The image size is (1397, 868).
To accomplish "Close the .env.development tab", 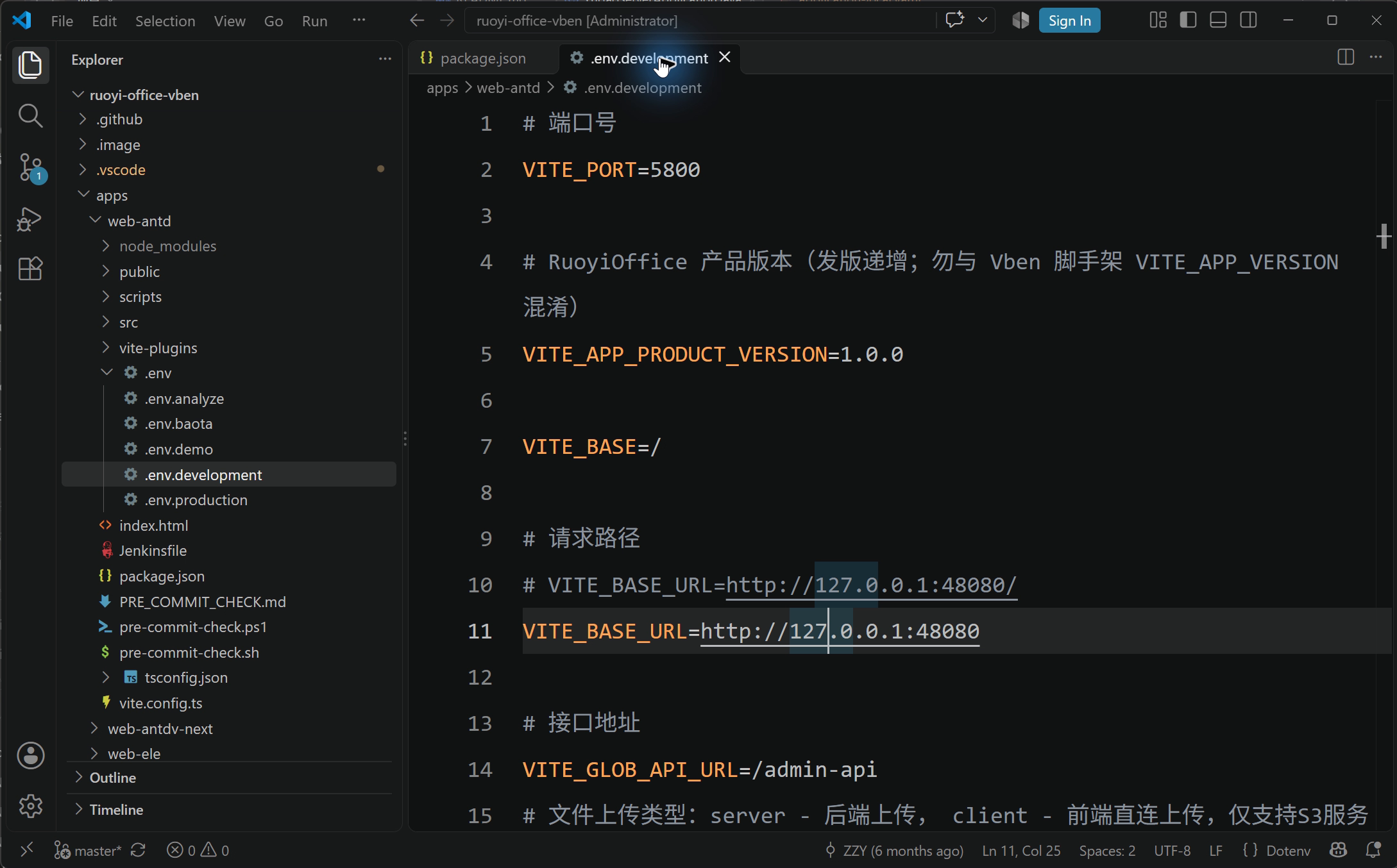I will (x=725, y=57).
